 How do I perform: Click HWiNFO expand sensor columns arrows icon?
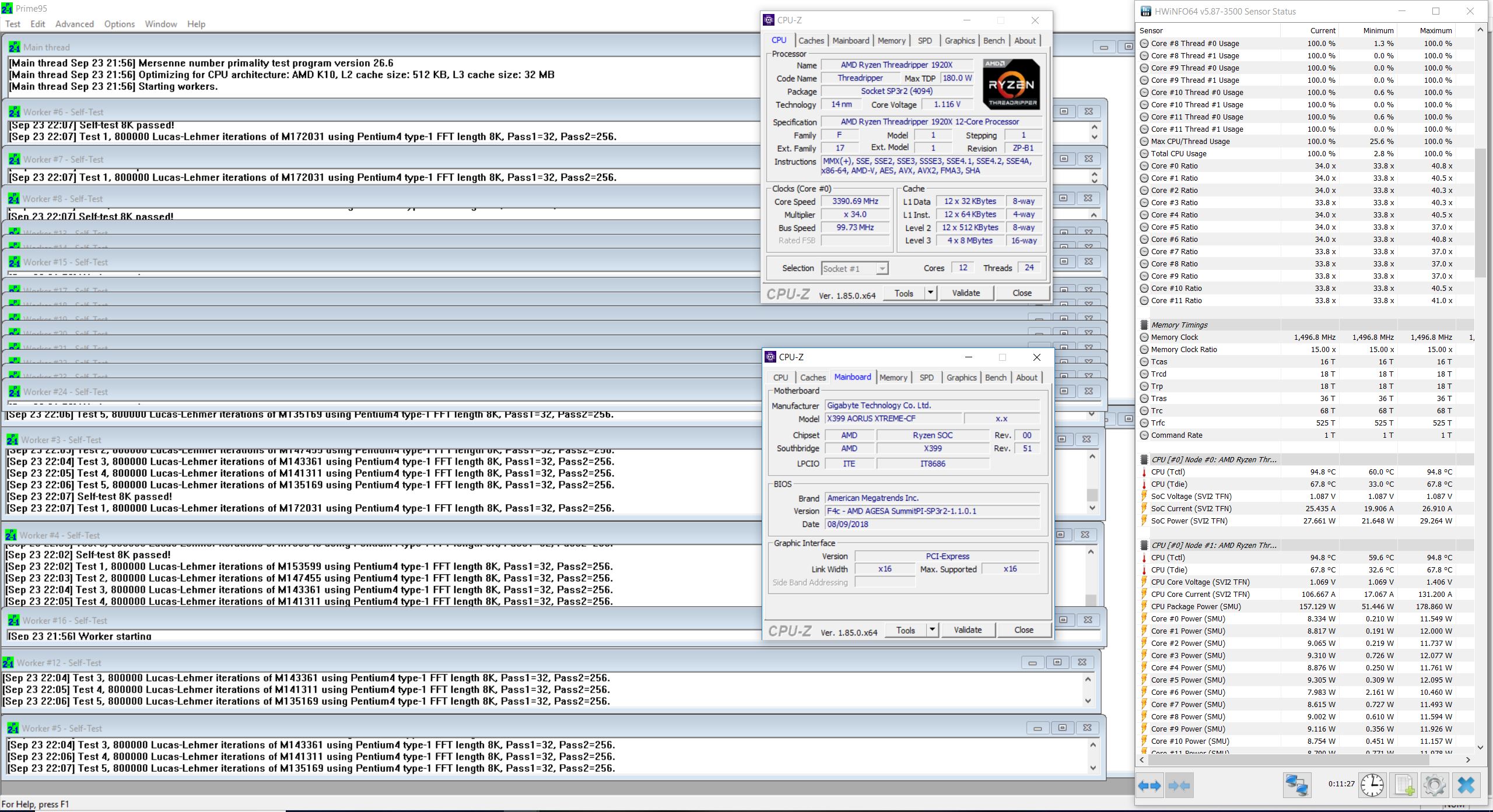[x=1149, y=786]
